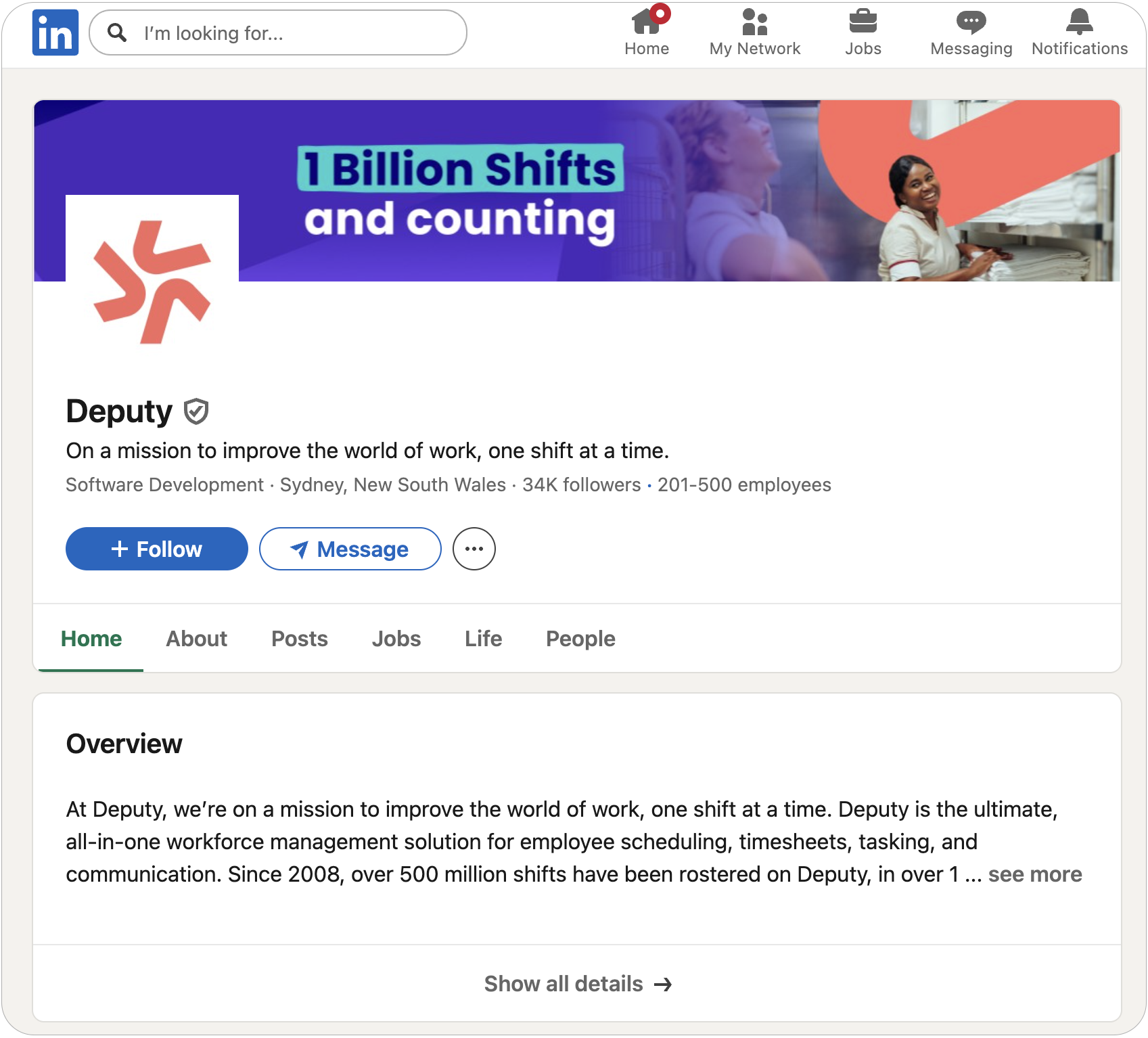Expand overview with 'see more'
Image resolution: width=1148 pixels, height=1038 pixels.
tap(1035, 874)
